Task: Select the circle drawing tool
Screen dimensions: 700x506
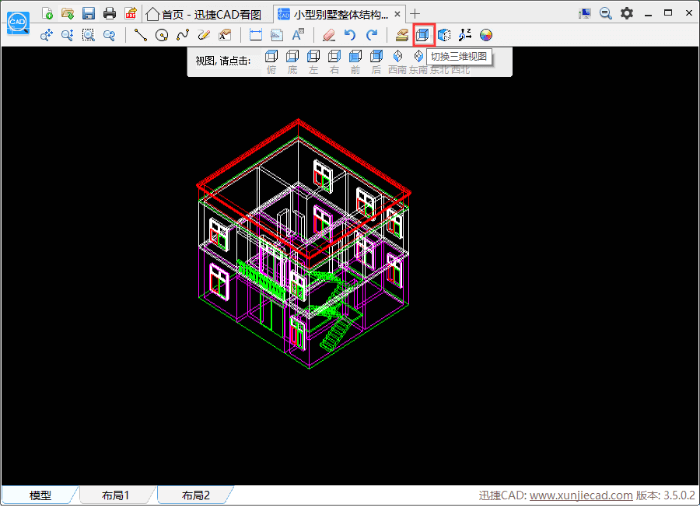Action: pos(162,35)
